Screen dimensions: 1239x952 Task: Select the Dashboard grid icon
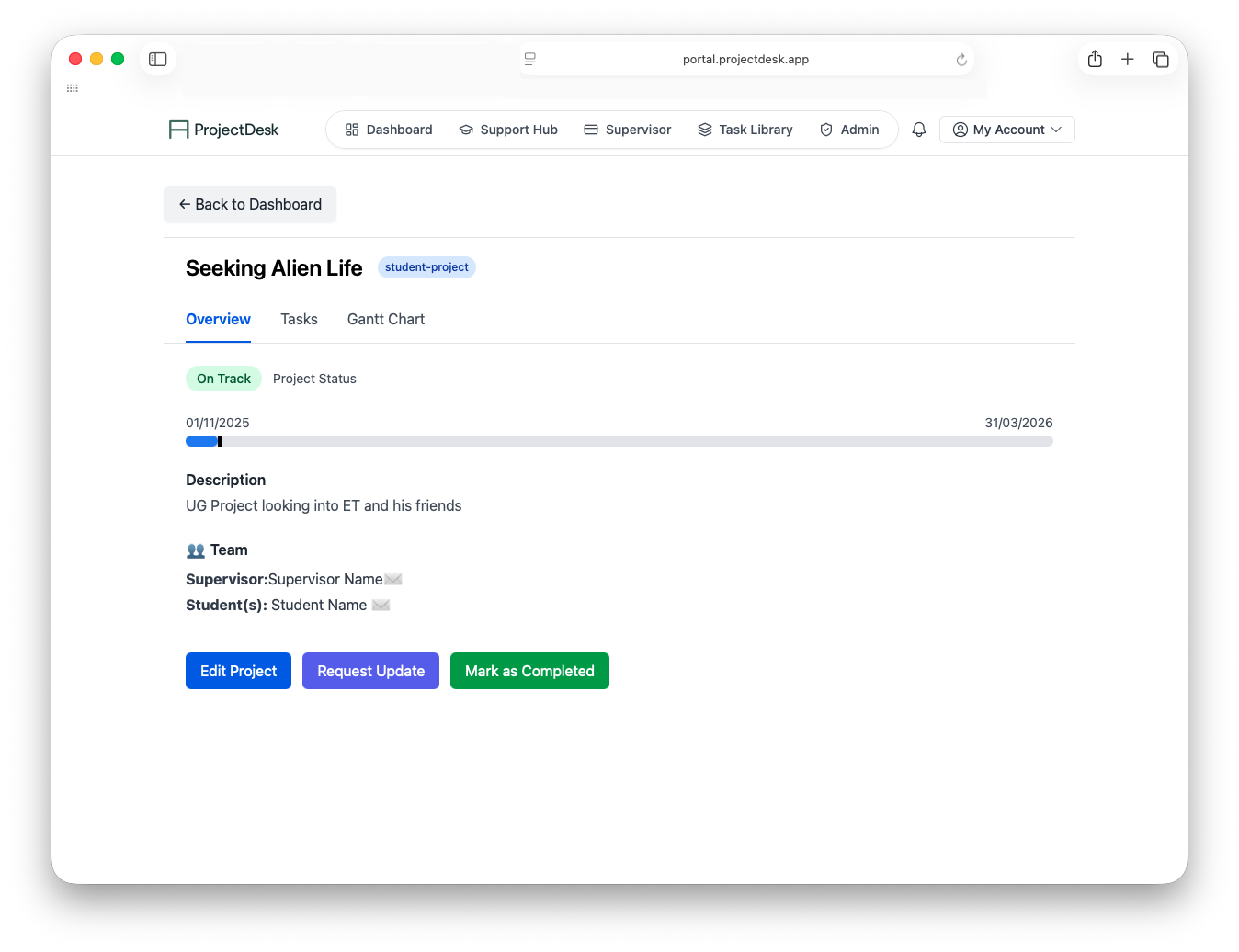point(353,130)
